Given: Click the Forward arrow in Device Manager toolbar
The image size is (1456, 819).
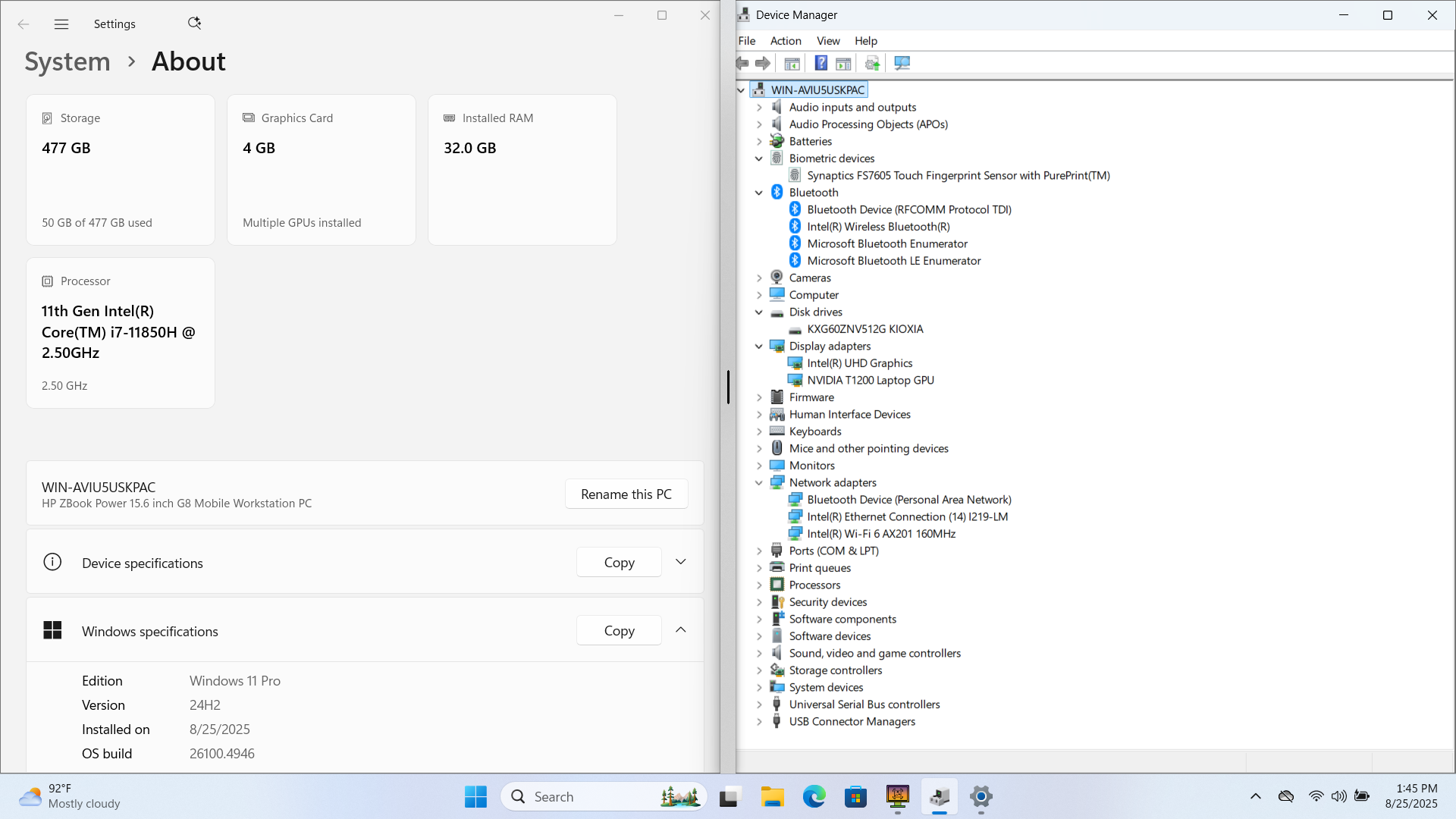Looking at the screenshot, I should tap(763, 63).
